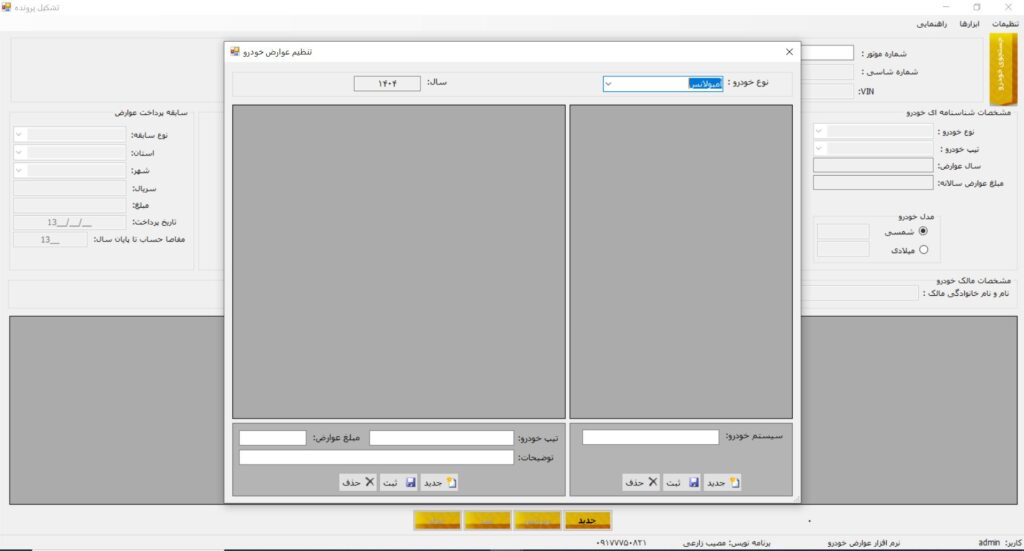
Task: Open the شهر dropdown list
Action: click(x=20, y=171)
